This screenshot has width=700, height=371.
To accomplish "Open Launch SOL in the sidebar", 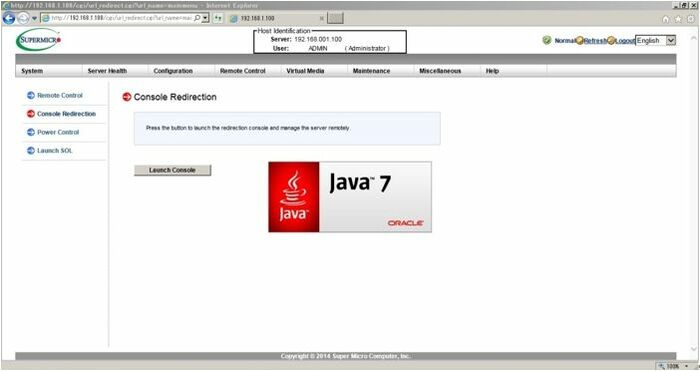I will pyautogui.click(x=54, y=150).
